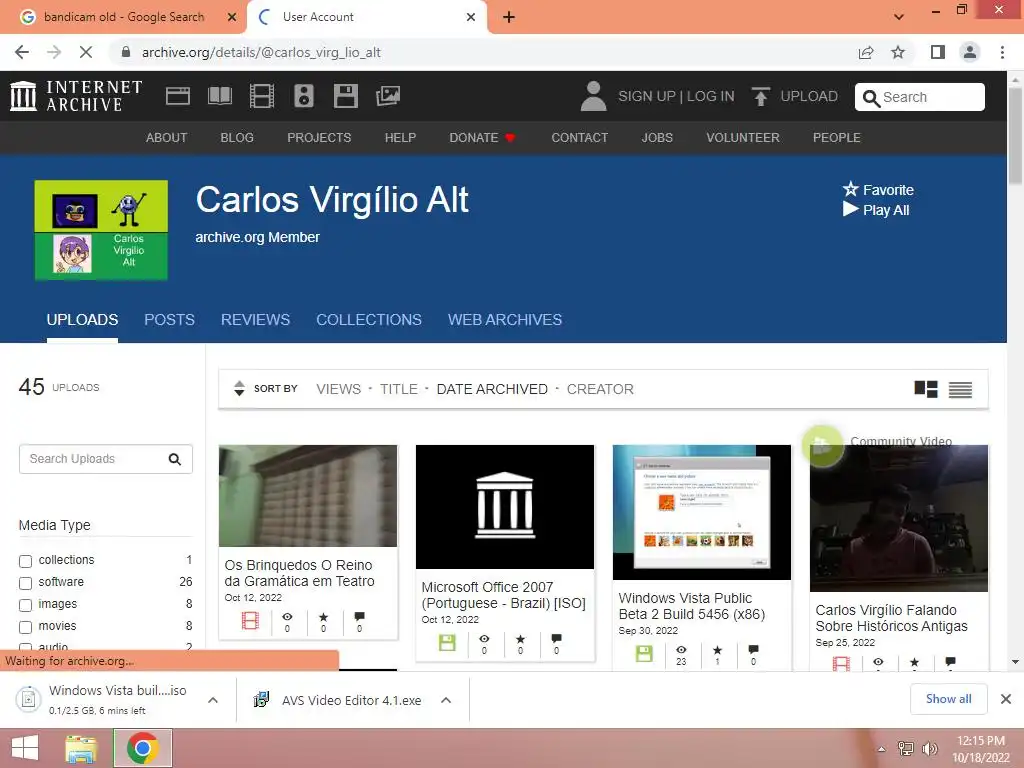Check the movies media type checkbox
This screenshot has width=1024, height=768.
(25, 627)
